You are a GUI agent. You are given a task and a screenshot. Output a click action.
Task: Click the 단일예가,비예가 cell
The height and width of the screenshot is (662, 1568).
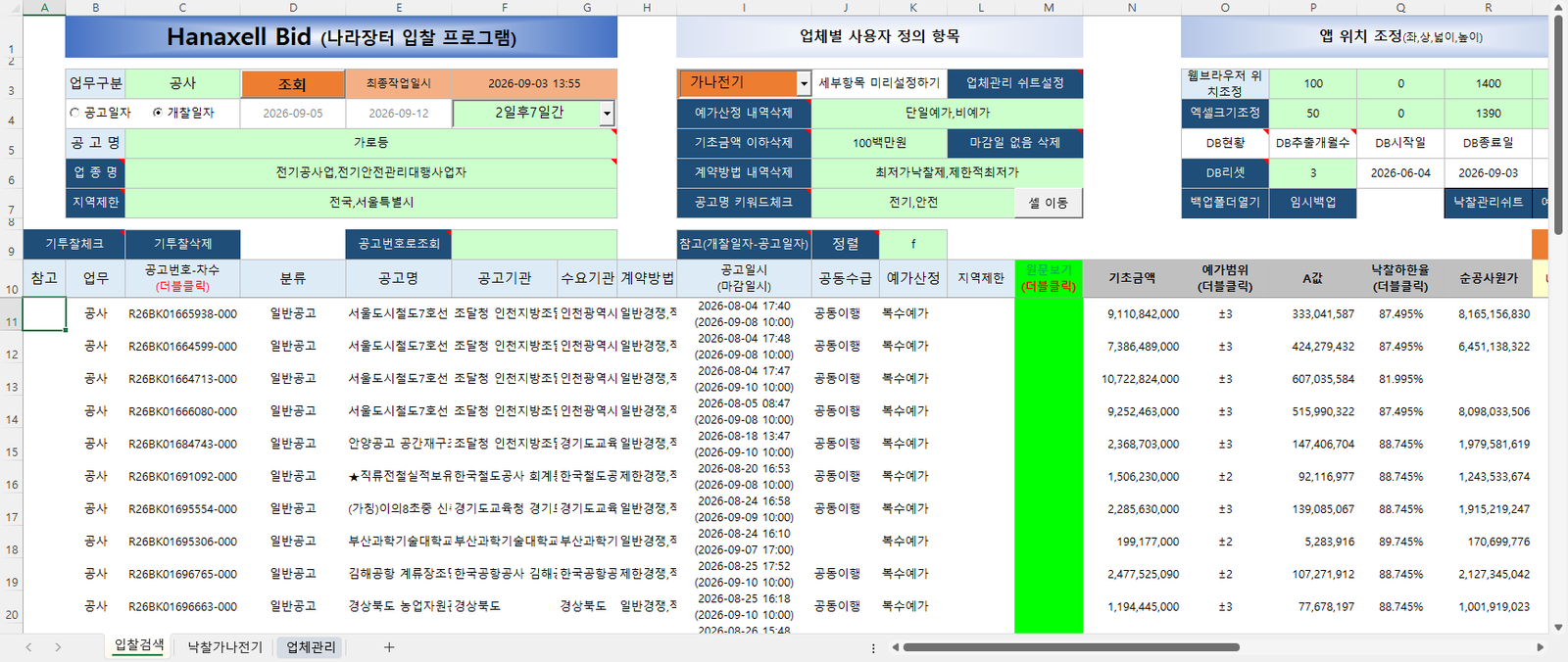tap(948, 113)
